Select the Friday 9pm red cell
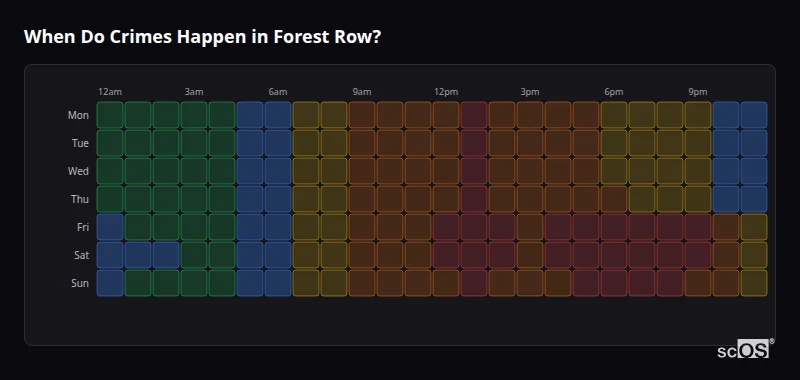 pyautogui.click(x=698, y=227)
